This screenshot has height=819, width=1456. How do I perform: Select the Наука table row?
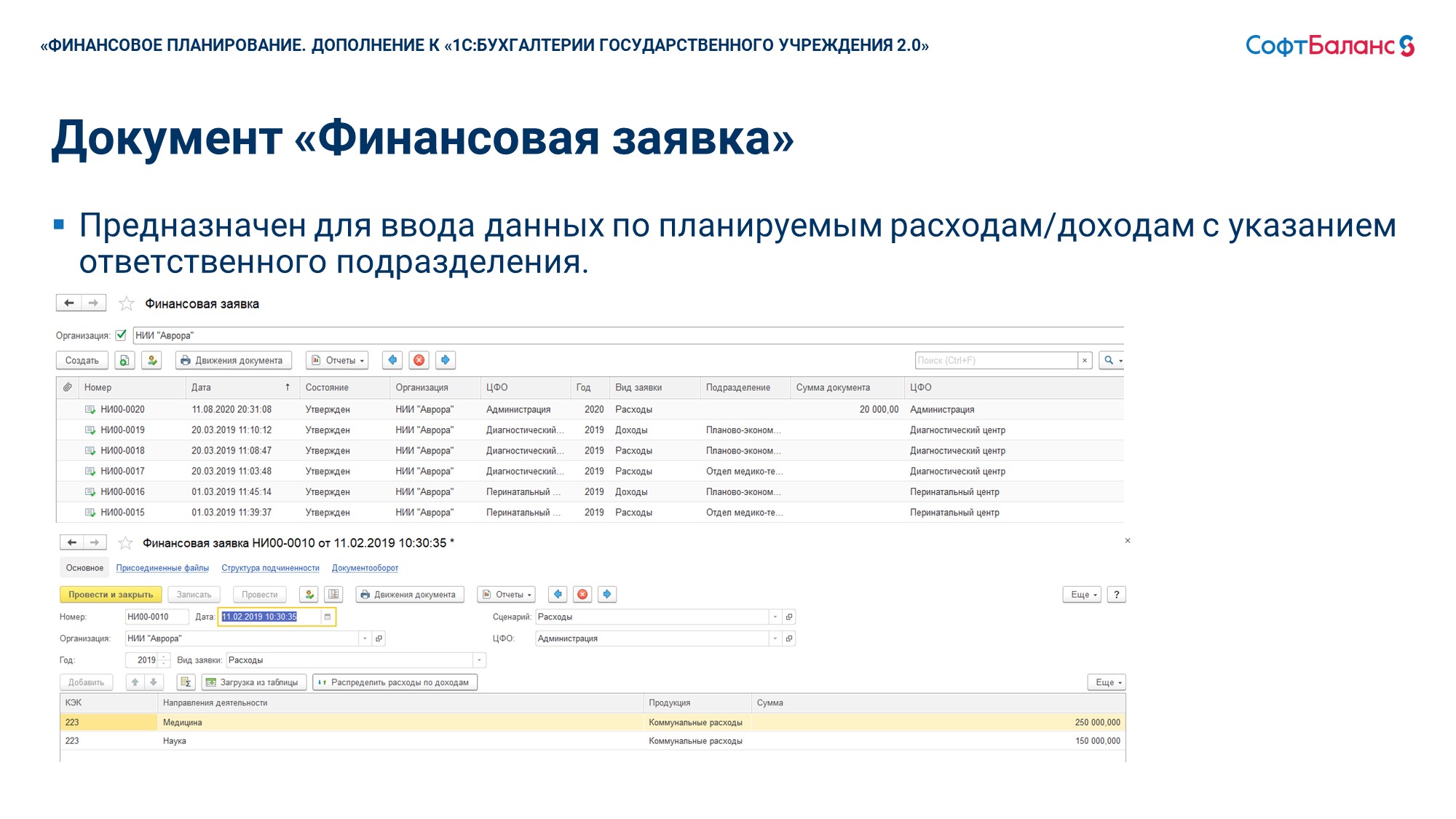click(593, 740)
